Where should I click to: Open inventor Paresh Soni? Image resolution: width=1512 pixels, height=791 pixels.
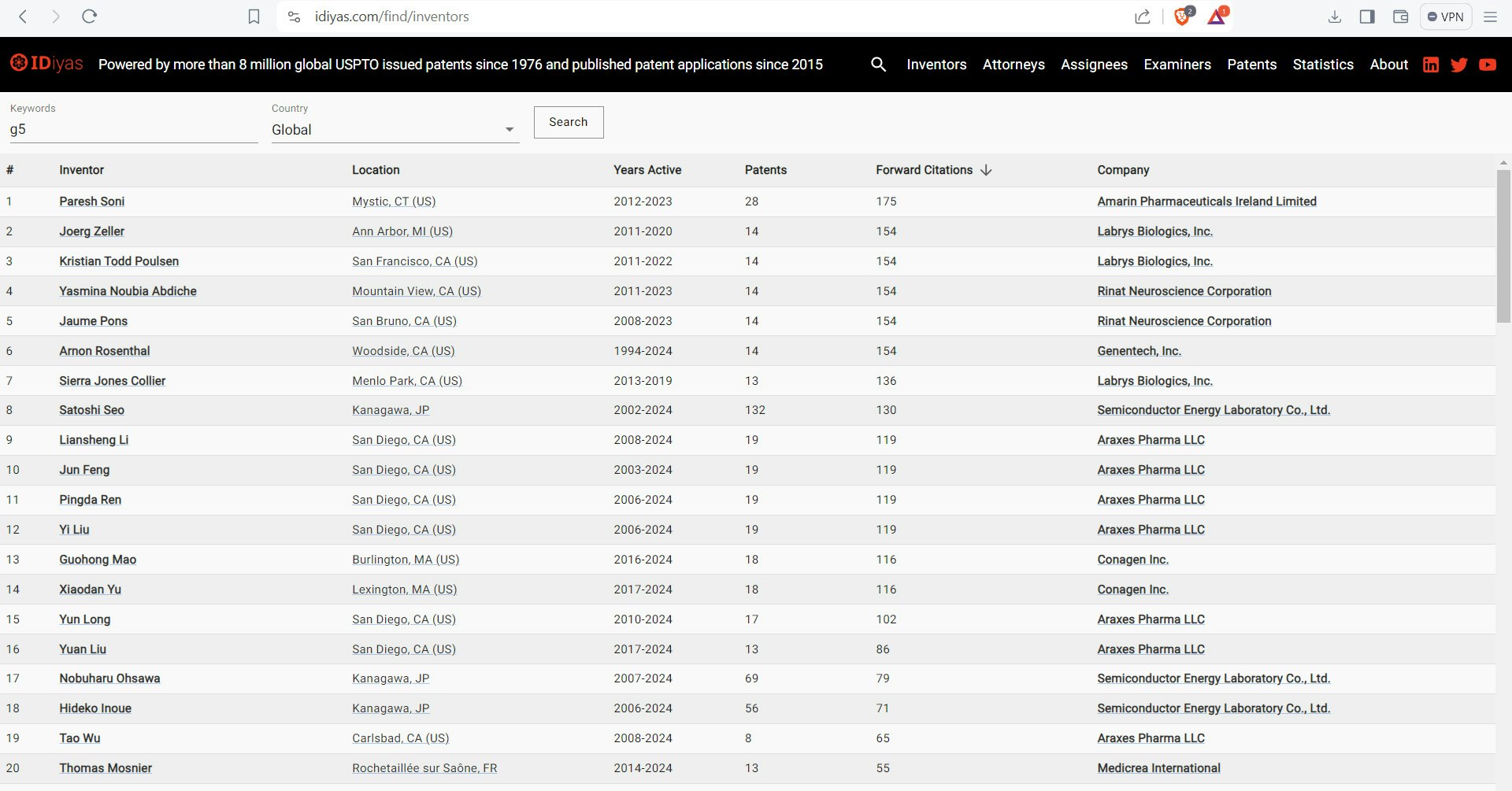tap(91, 201)
